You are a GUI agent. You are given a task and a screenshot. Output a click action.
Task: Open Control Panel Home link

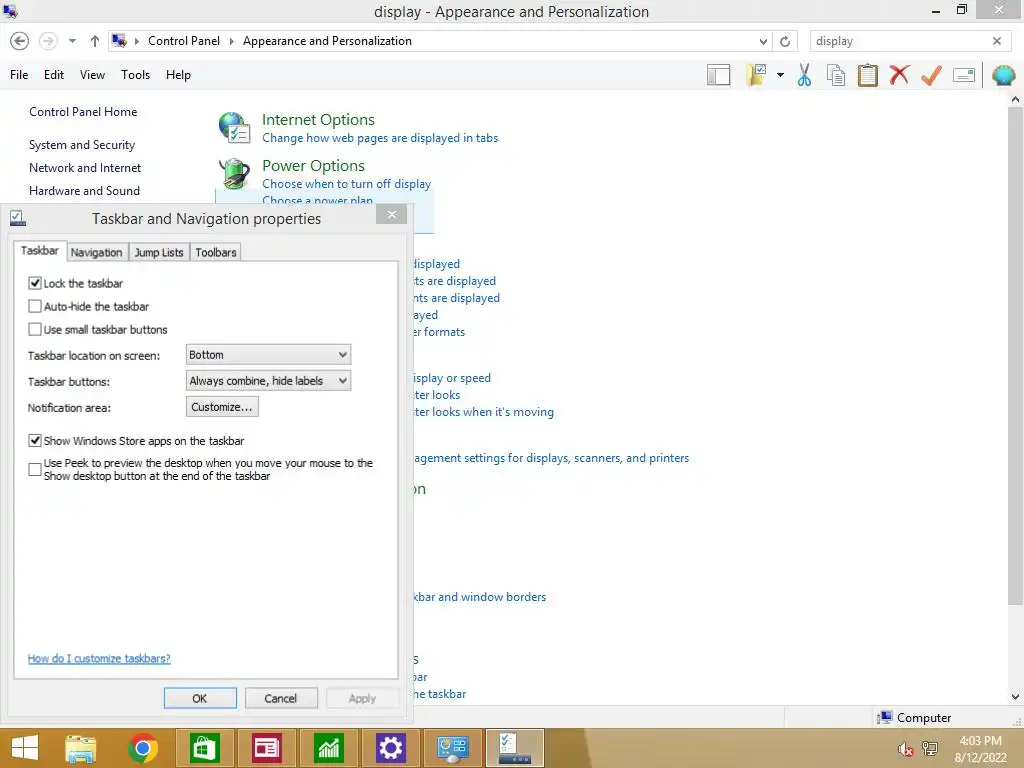tap(83, 112)
